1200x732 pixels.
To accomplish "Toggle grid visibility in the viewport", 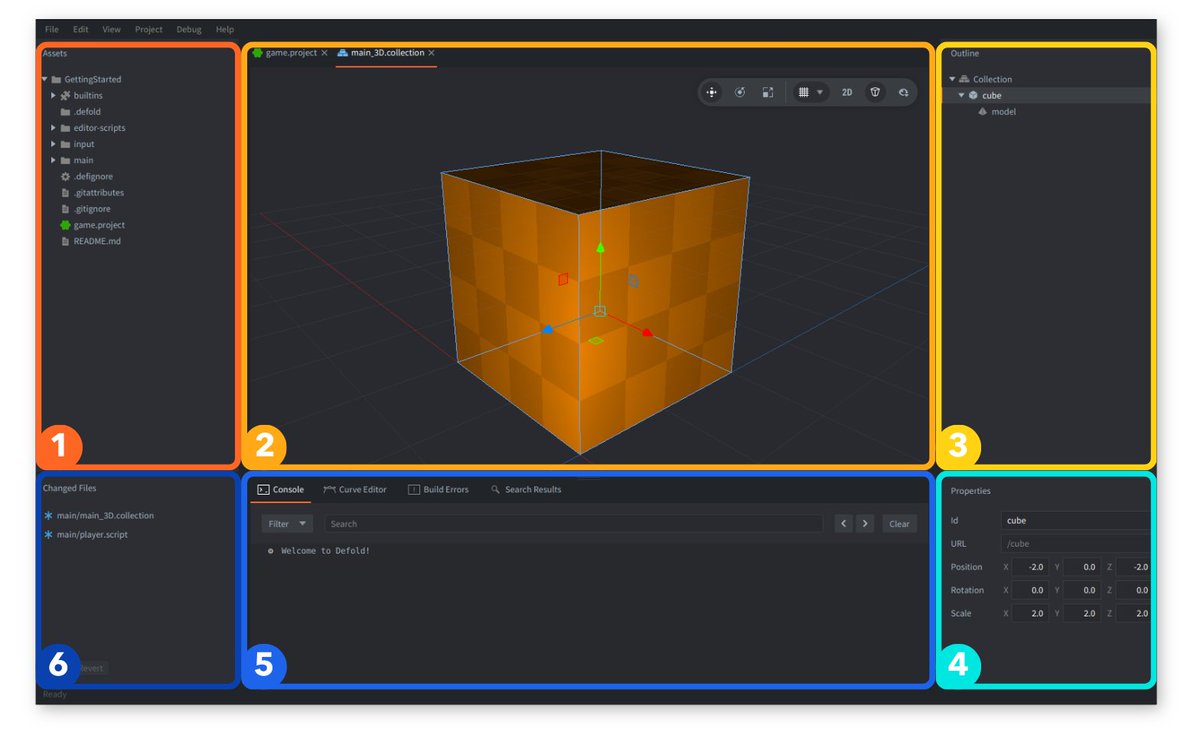I will (x=805, y=92).
